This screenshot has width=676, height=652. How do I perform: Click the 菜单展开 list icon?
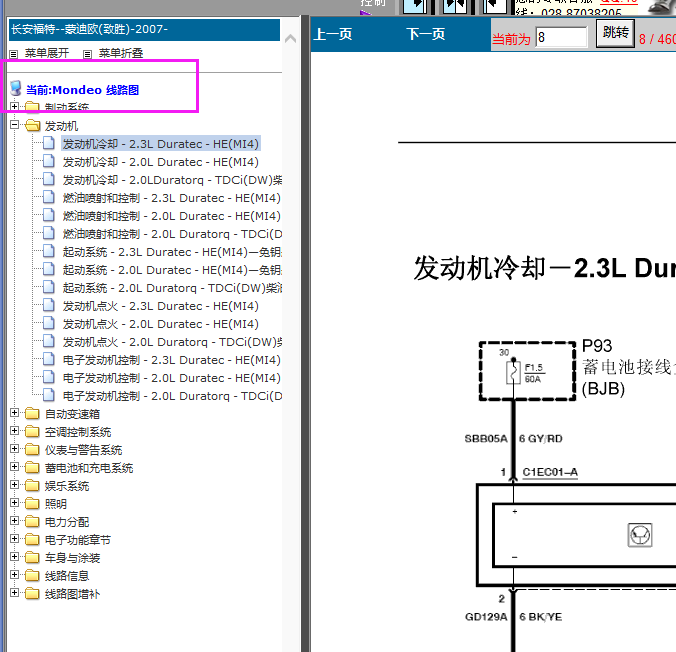coord(14,54)
